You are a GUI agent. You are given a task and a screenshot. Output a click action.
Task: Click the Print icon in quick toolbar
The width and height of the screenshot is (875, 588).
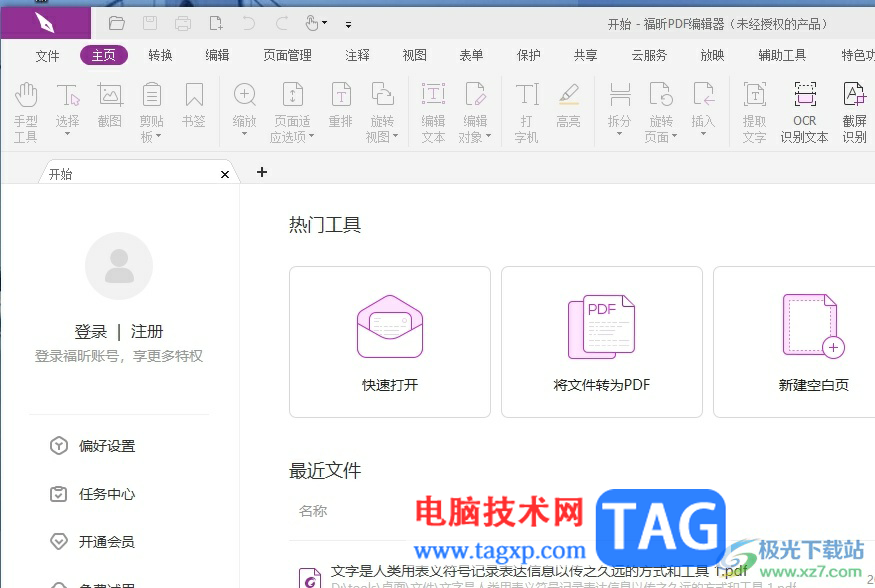coord(183,23)
